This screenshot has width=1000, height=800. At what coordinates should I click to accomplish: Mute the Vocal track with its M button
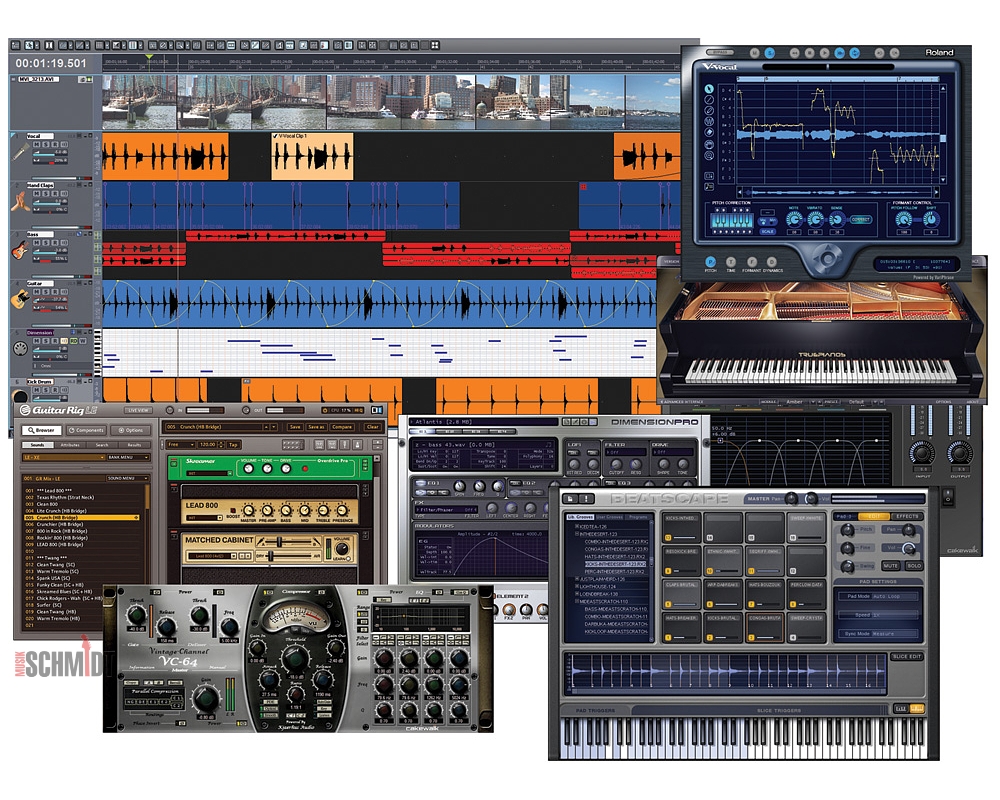tap(38, 145)
